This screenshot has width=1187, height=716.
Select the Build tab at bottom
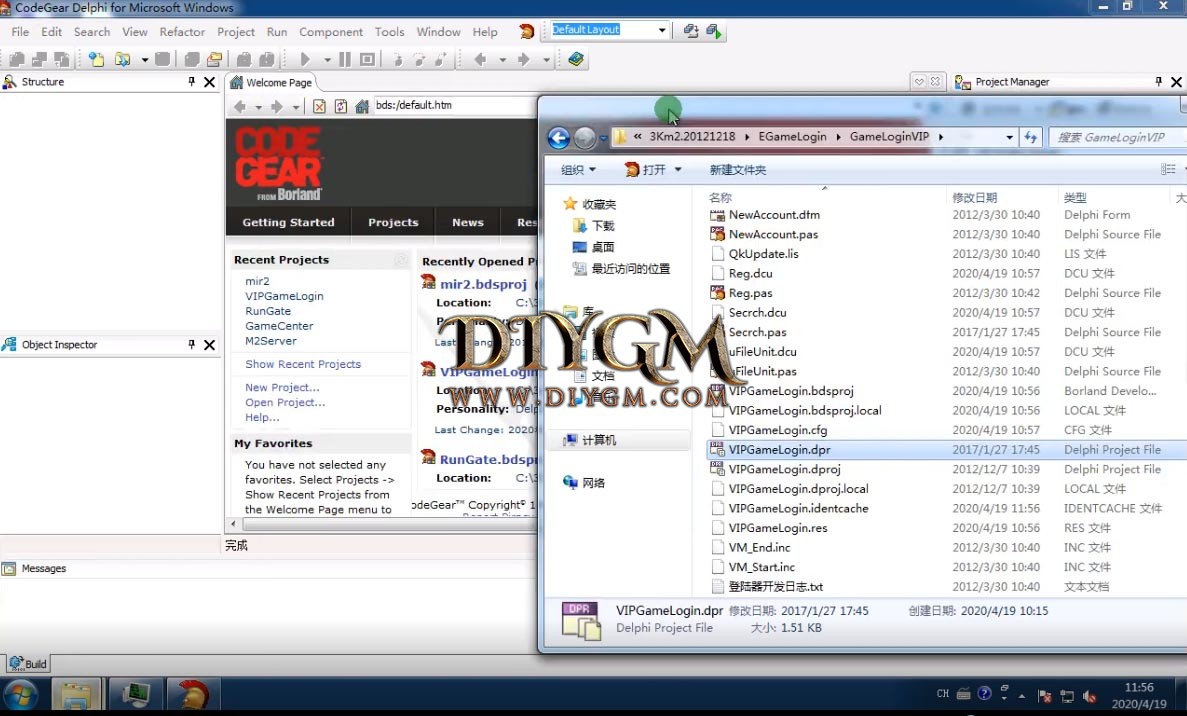click(28, 664)
